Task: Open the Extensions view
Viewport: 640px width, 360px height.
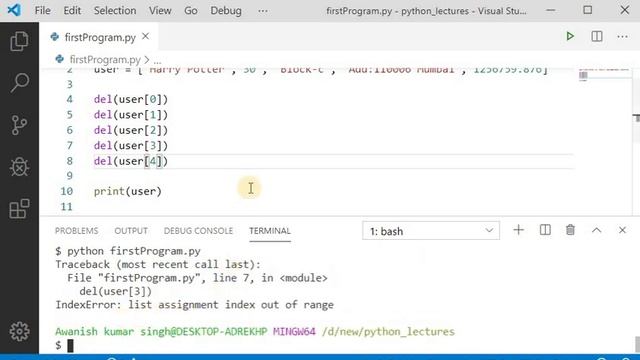Action: (x=19, y=209)
